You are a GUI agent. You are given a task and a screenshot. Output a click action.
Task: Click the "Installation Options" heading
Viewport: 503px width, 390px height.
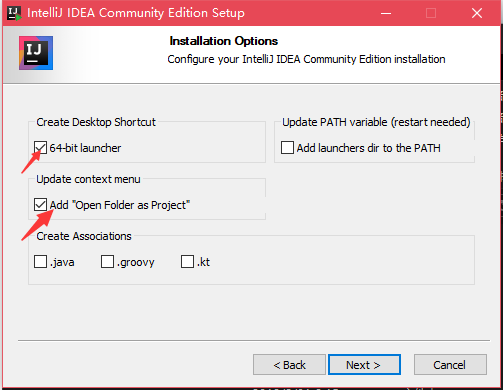click(224, 41)
